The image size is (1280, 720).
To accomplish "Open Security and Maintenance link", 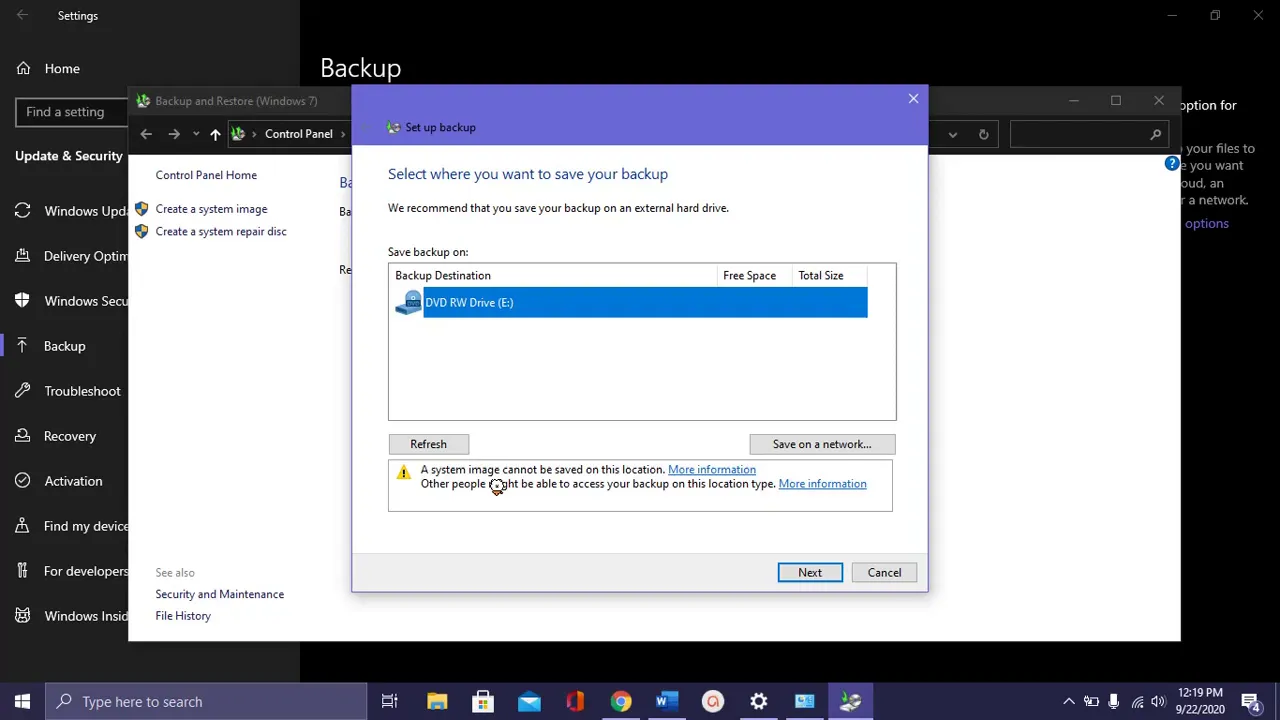I will (219, 594).
